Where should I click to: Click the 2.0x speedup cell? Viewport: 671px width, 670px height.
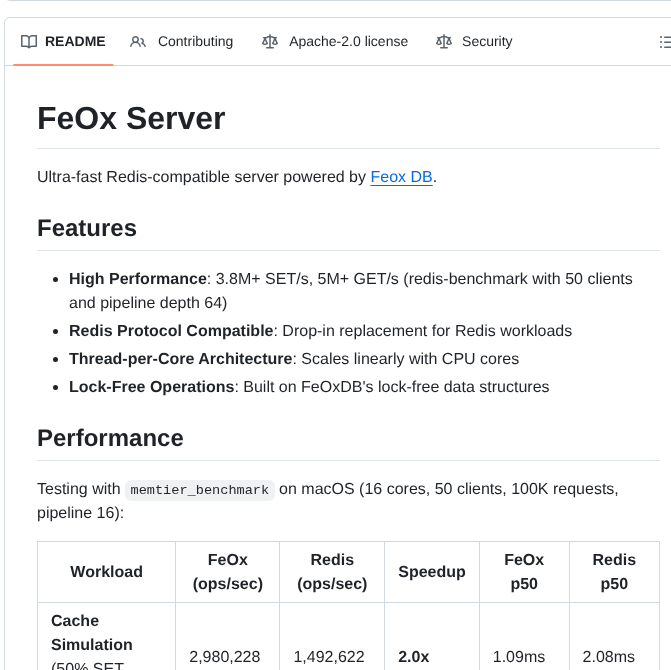pos(413,657)
